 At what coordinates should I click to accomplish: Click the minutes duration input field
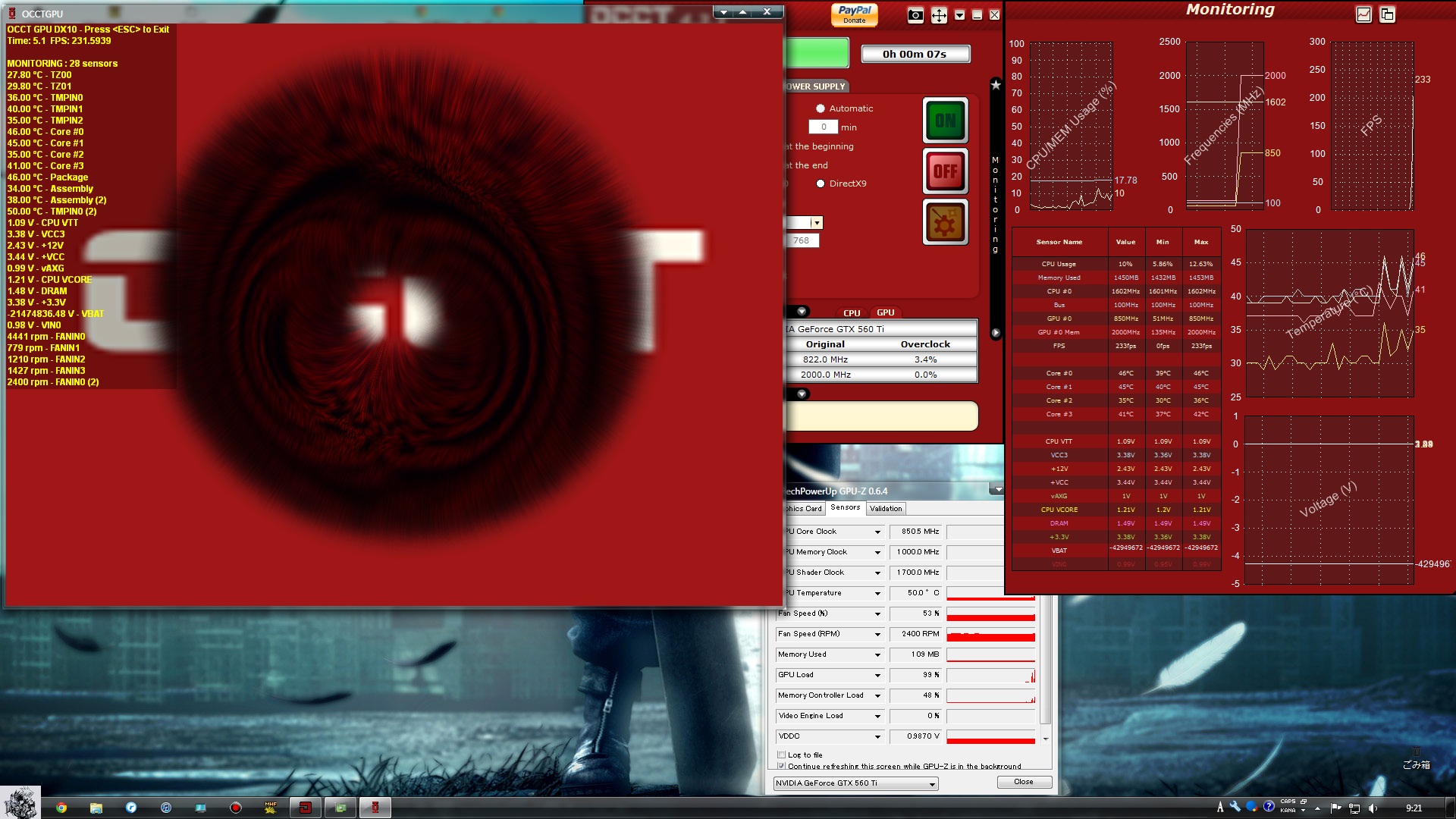coord(823,127)
